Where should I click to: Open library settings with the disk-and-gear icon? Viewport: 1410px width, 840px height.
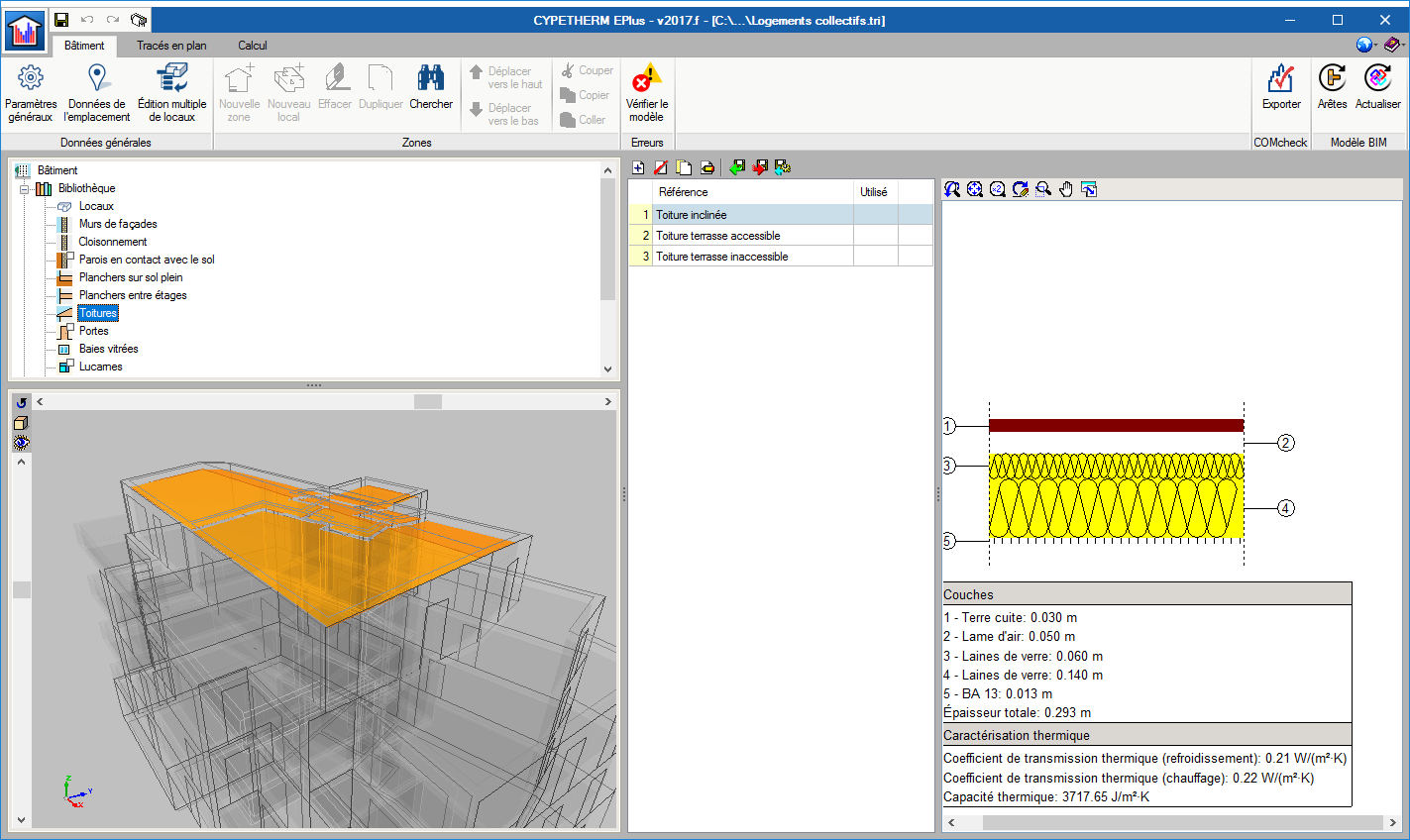pos(782,167)
